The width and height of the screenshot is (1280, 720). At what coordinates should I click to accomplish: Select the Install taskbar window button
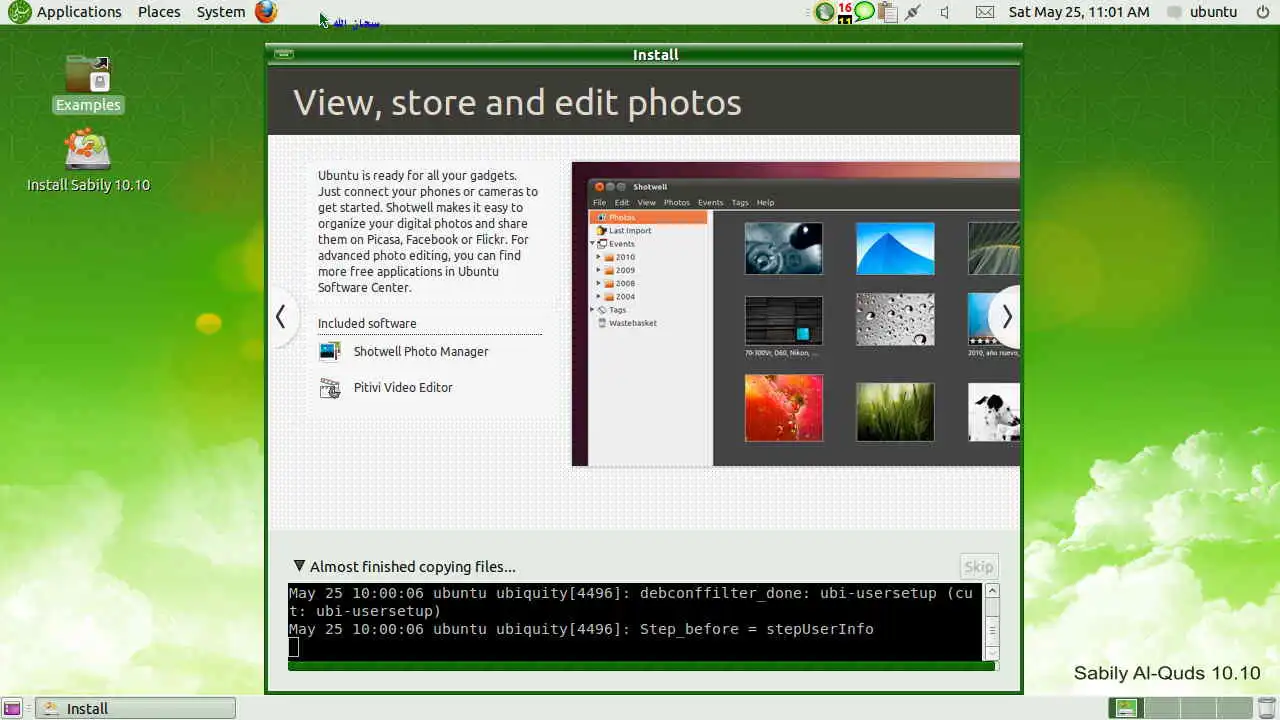tap(136, 708)
